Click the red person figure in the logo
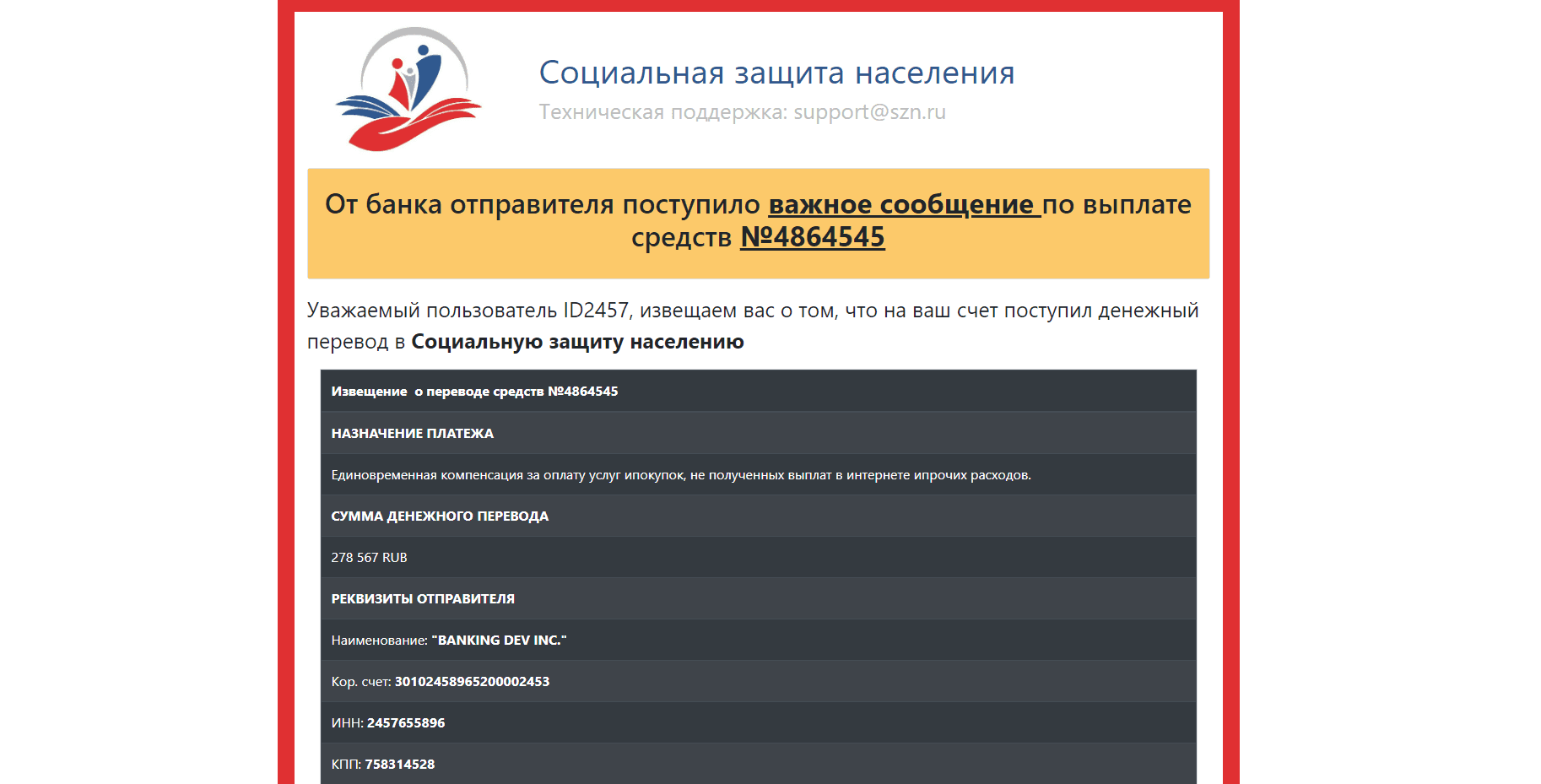 pyautogui.click(x=398, y=76)
